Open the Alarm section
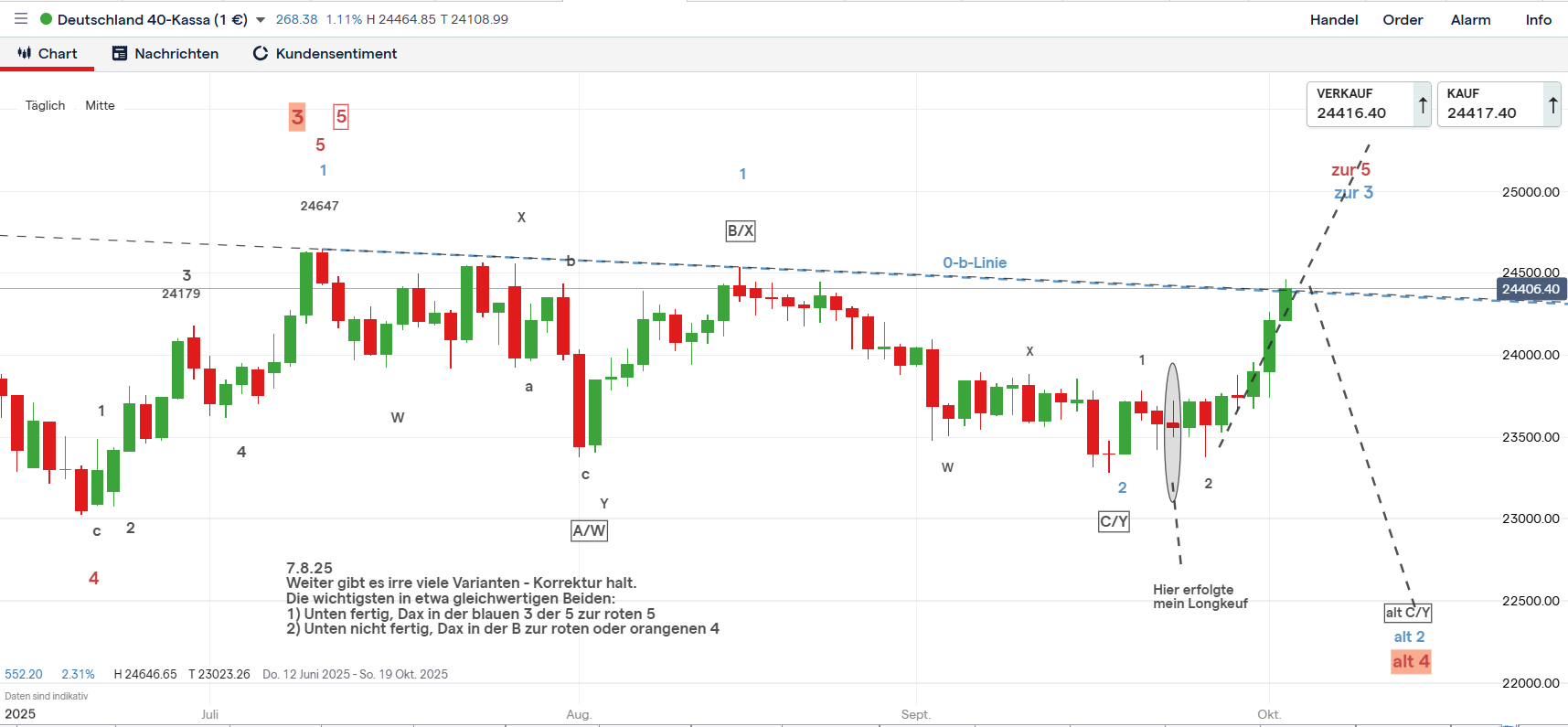This screenshot has height=727, width=1568. (x=1470, y=20)
